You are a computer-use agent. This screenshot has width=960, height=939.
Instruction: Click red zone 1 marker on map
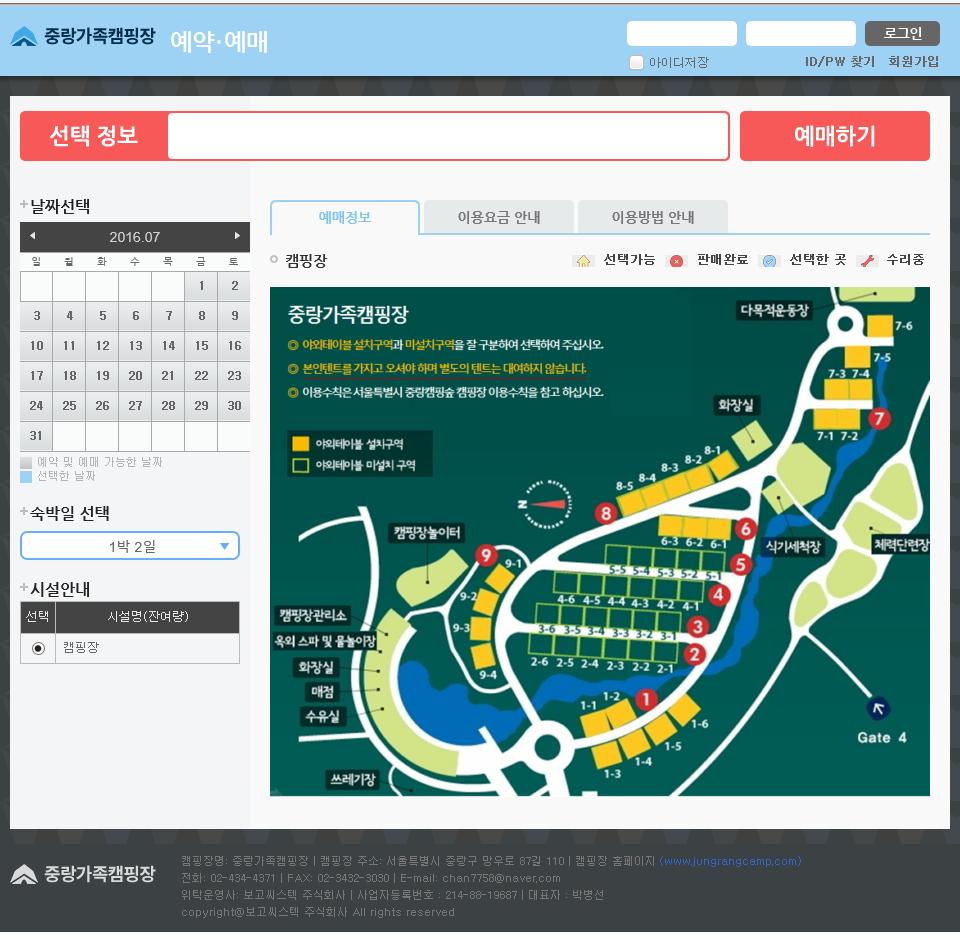tap(647, 699)
